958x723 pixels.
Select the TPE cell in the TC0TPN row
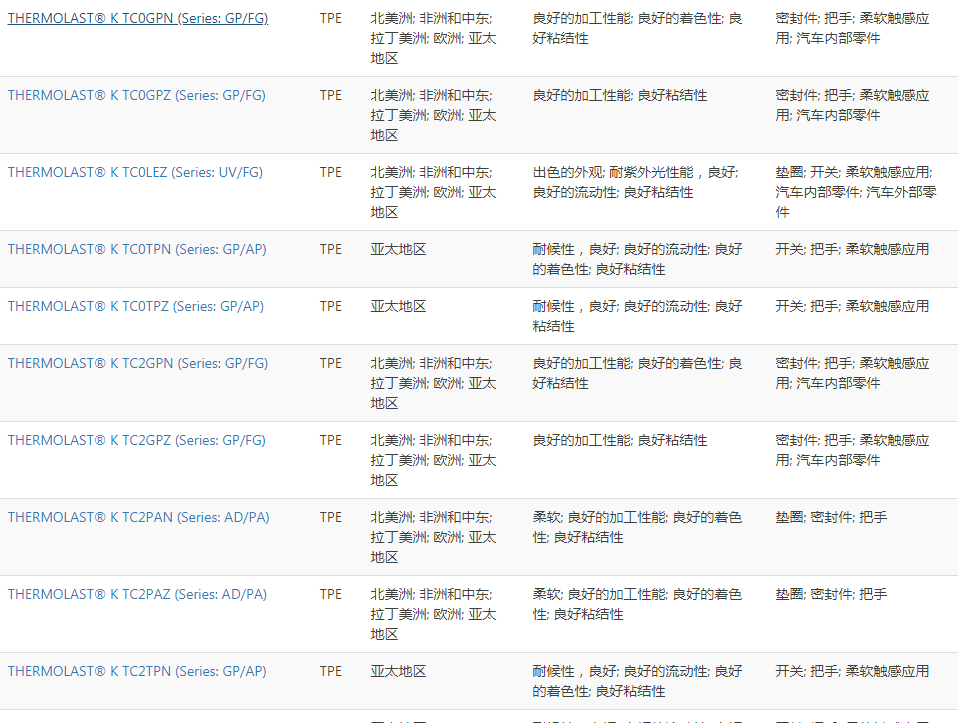click(x=331, y=249)
